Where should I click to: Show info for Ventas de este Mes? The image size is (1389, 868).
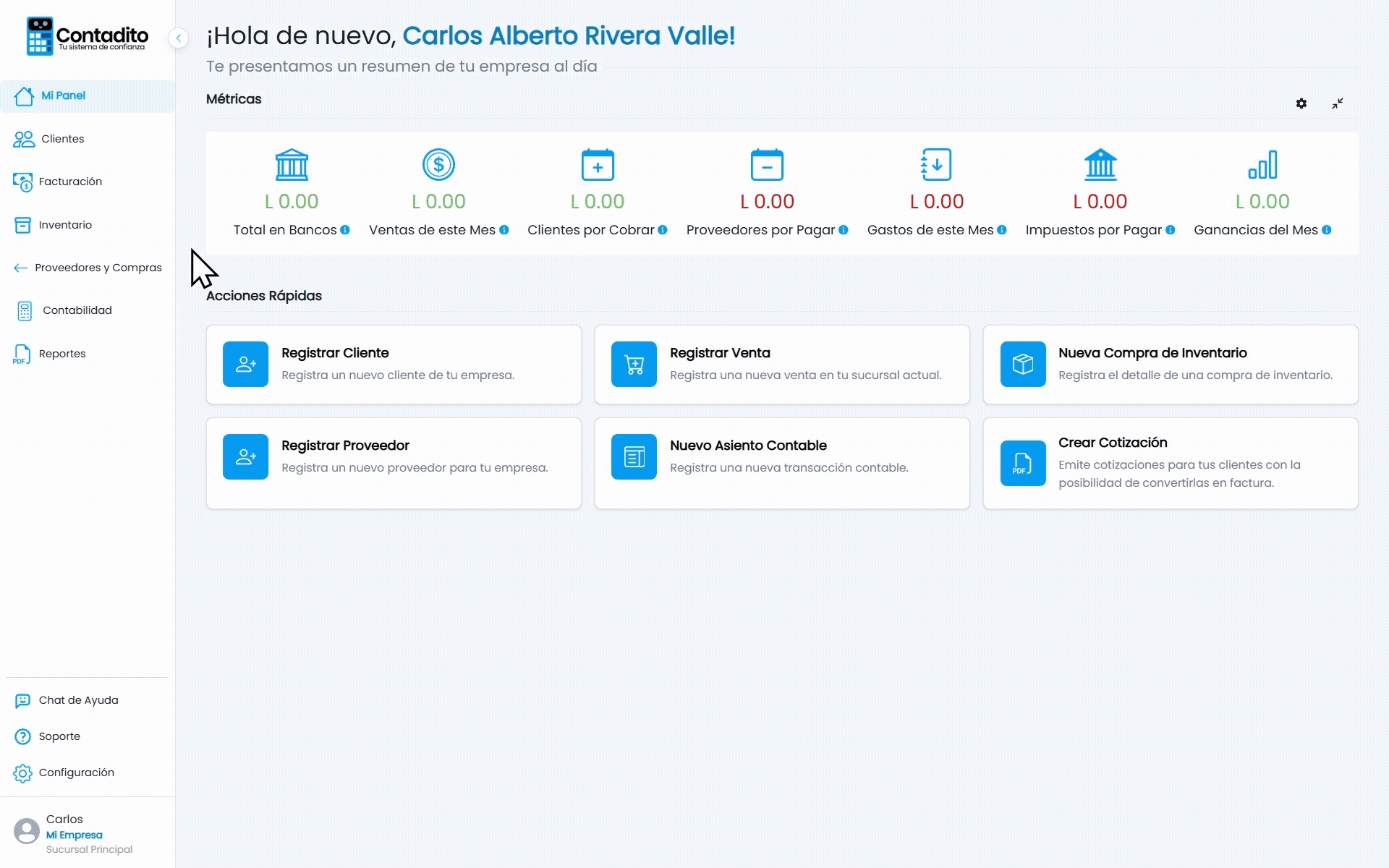504,230
